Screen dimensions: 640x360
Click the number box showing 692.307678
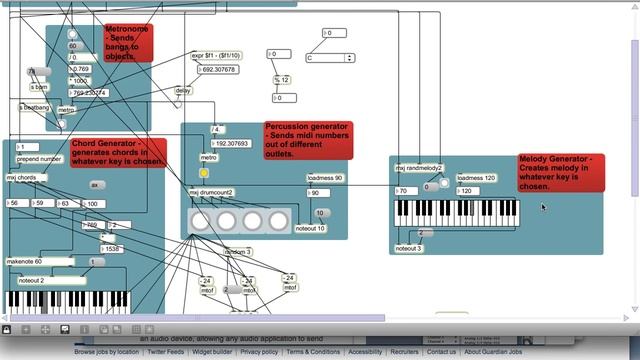(x=218, y=70)
